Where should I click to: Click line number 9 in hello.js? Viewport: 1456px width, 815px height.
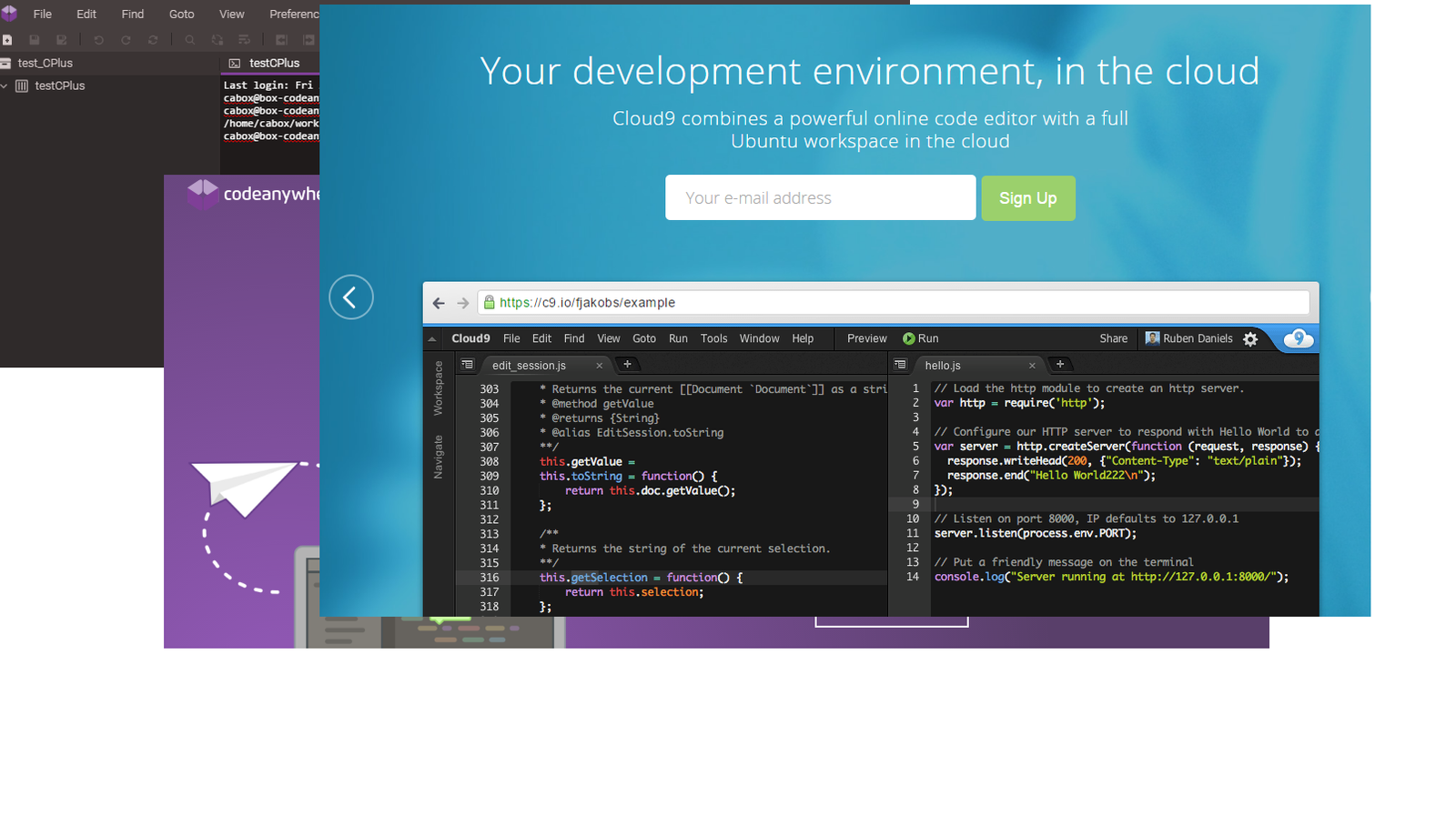click(x=915, y=504)
